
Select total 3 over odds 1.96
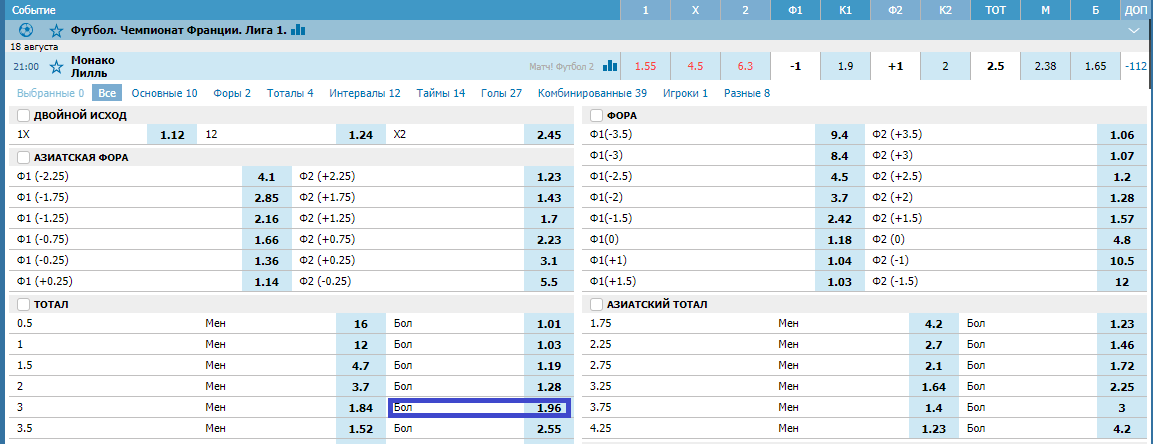549,407
